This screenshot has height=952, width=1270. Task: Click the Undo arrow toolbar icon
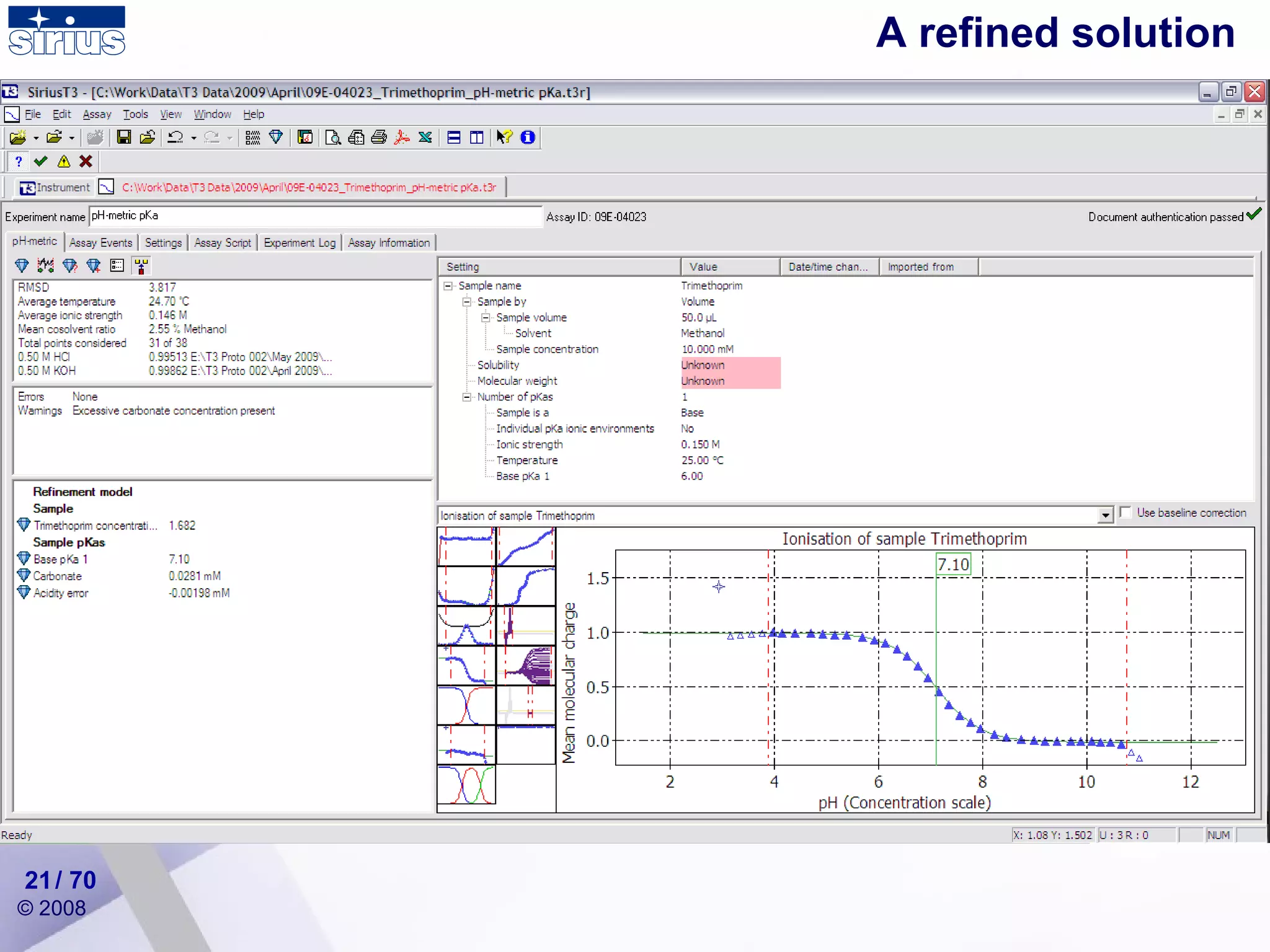(x=175, y=137)
